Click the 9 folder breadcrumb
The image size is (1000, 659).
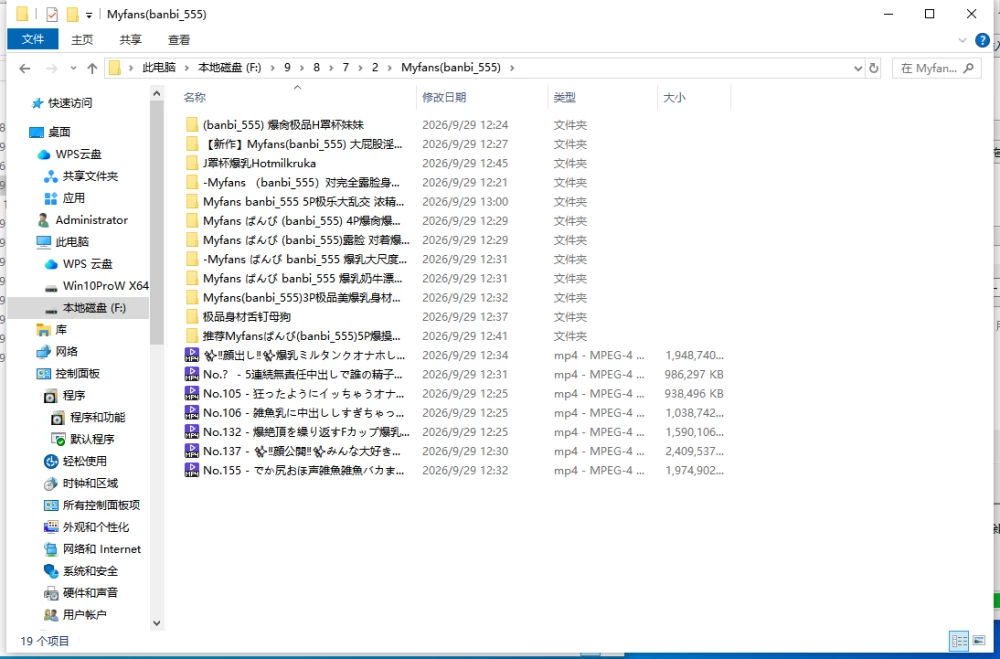287,68
